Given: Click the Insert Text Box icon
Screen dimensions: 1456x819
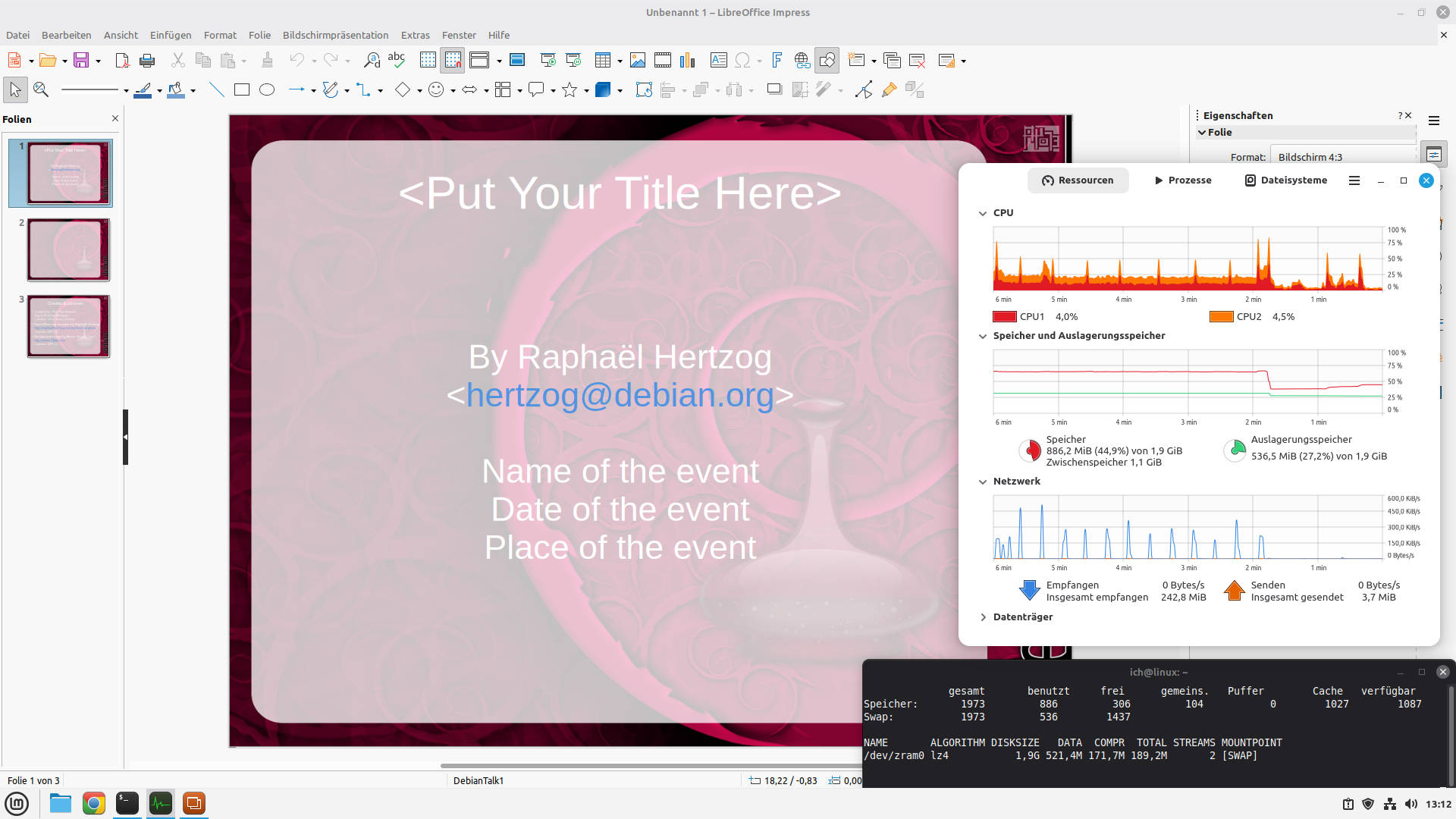Looking at the screenshot, I should coord(718,61).
